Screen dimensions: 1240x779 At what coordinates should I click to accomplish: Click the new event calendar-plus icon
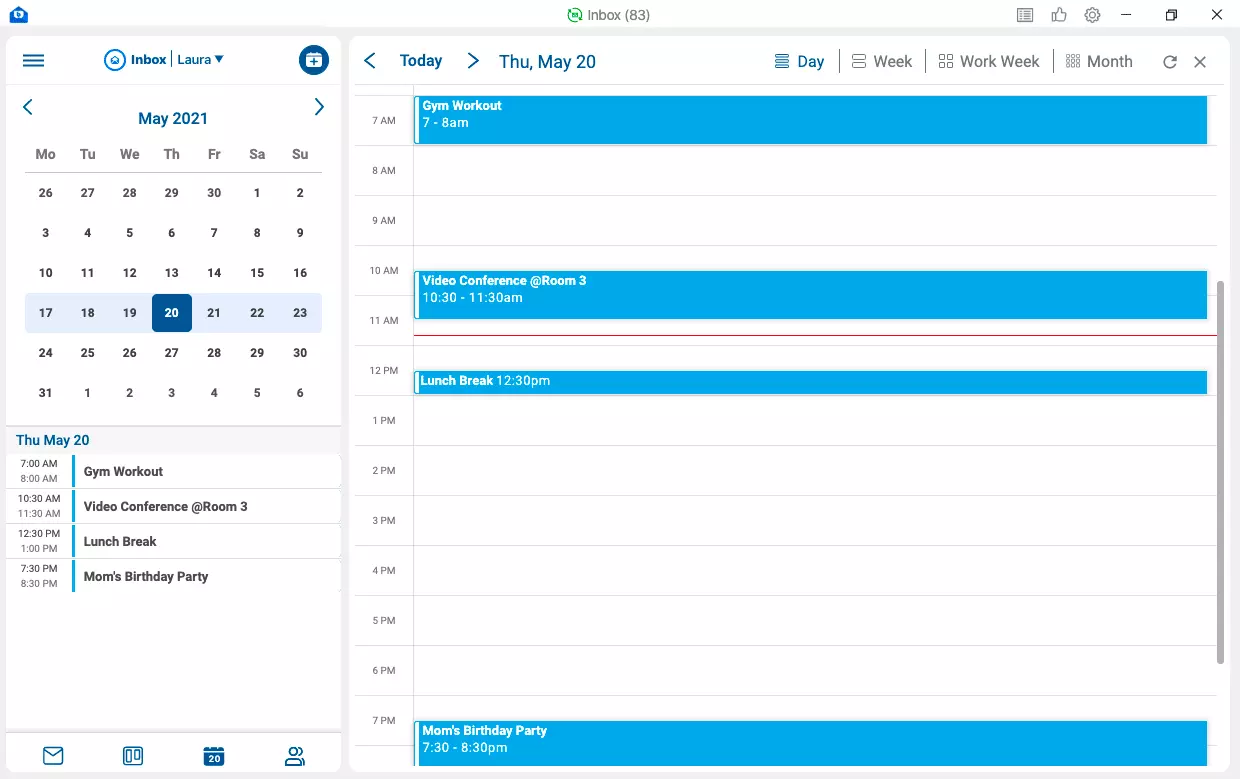tap(314, 60)
